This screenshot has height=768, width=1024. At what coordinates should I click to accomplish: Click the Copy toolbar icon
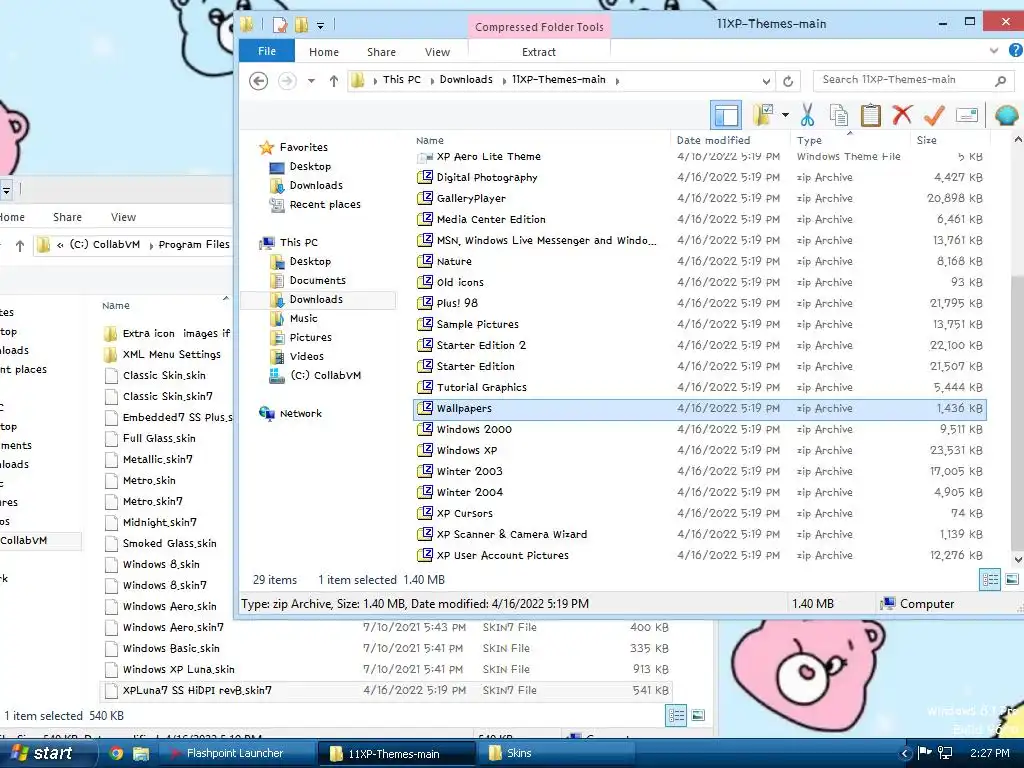pos(839,116)
